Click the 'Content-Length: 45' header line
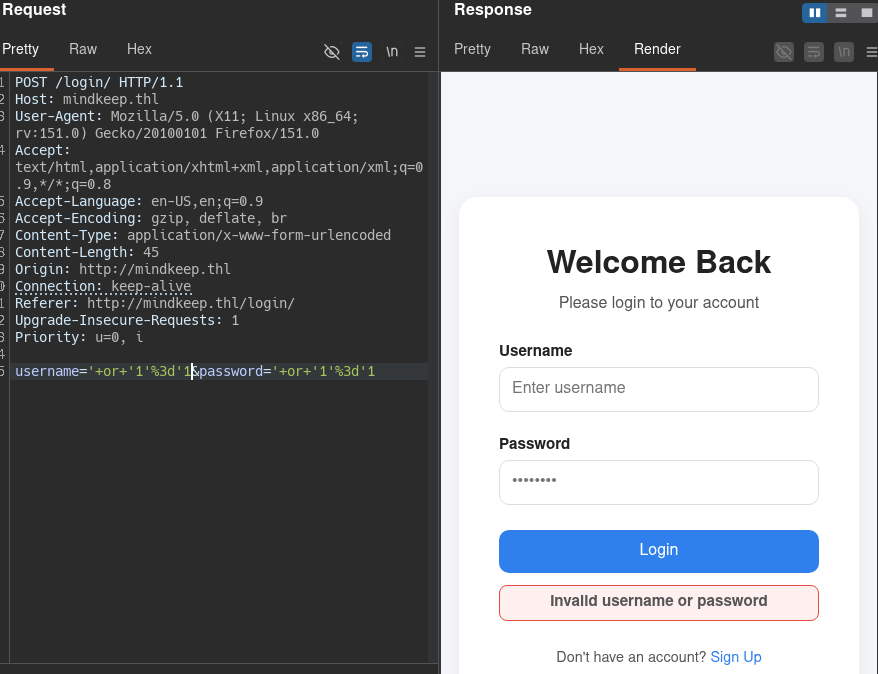 [x=87, y=252]
